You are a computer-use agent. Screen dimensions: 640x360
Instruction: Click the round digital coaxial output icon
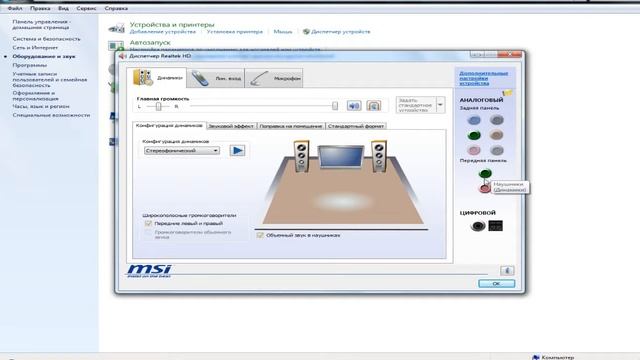point(478,226)
